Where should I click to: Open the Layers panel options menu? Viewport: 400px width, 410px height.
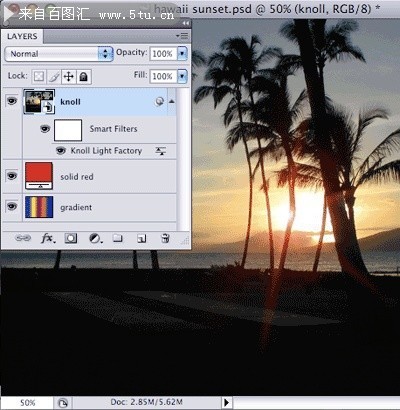(182, 35)
